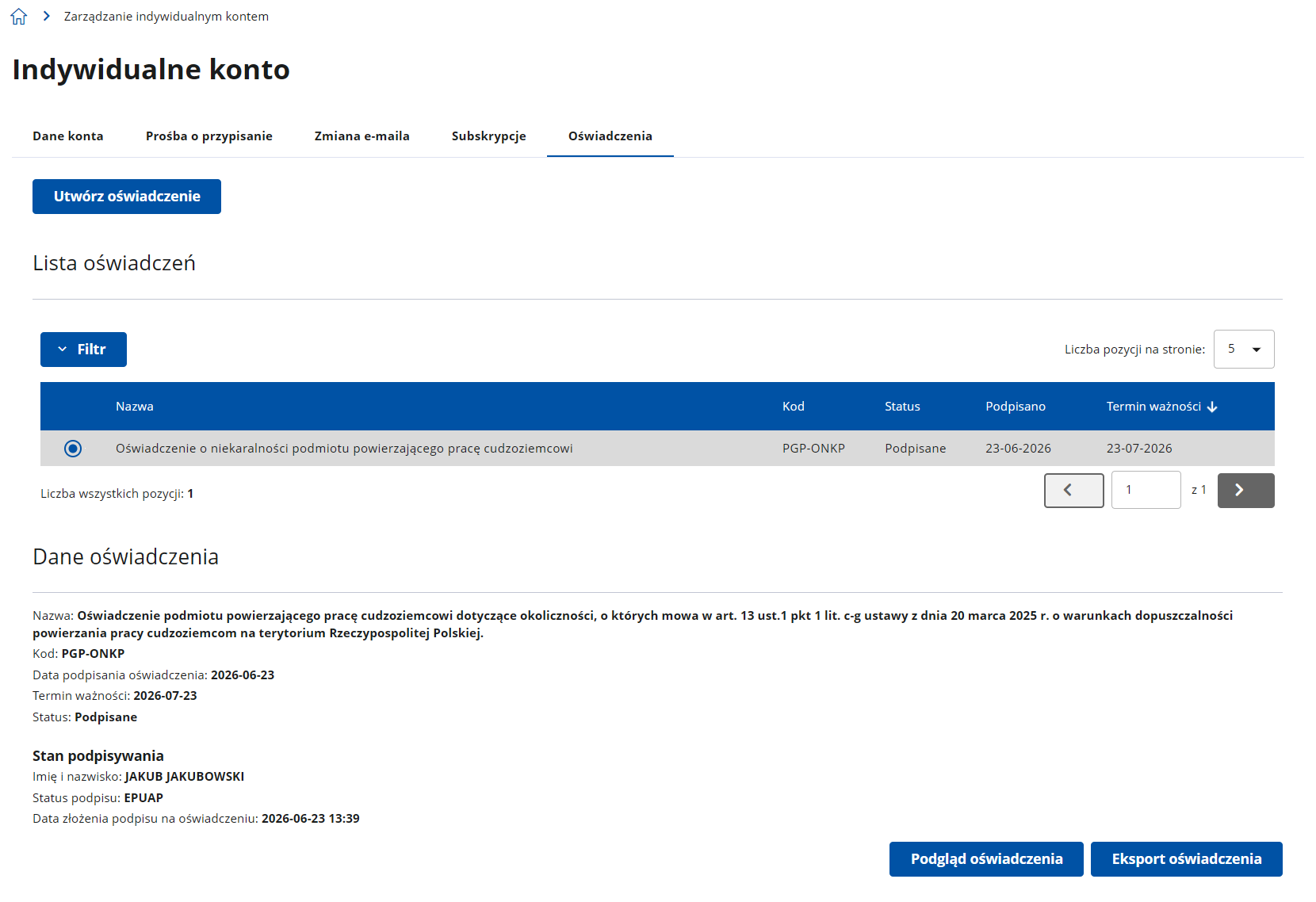The image size is (1316, 902).
Task: Go to next page of the list
Action: pyautogui.click(x=1246, y=491)
